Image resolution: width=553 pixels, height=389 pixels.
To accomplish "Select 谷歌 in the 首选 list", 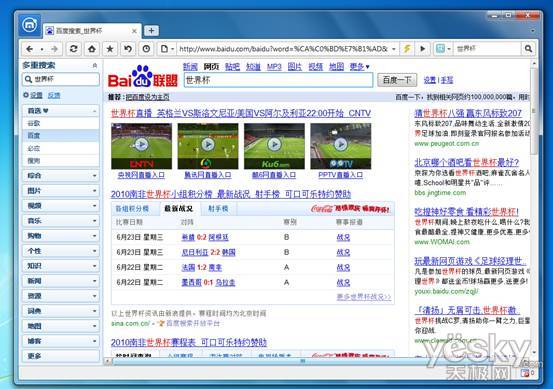I will coord(61,123).
